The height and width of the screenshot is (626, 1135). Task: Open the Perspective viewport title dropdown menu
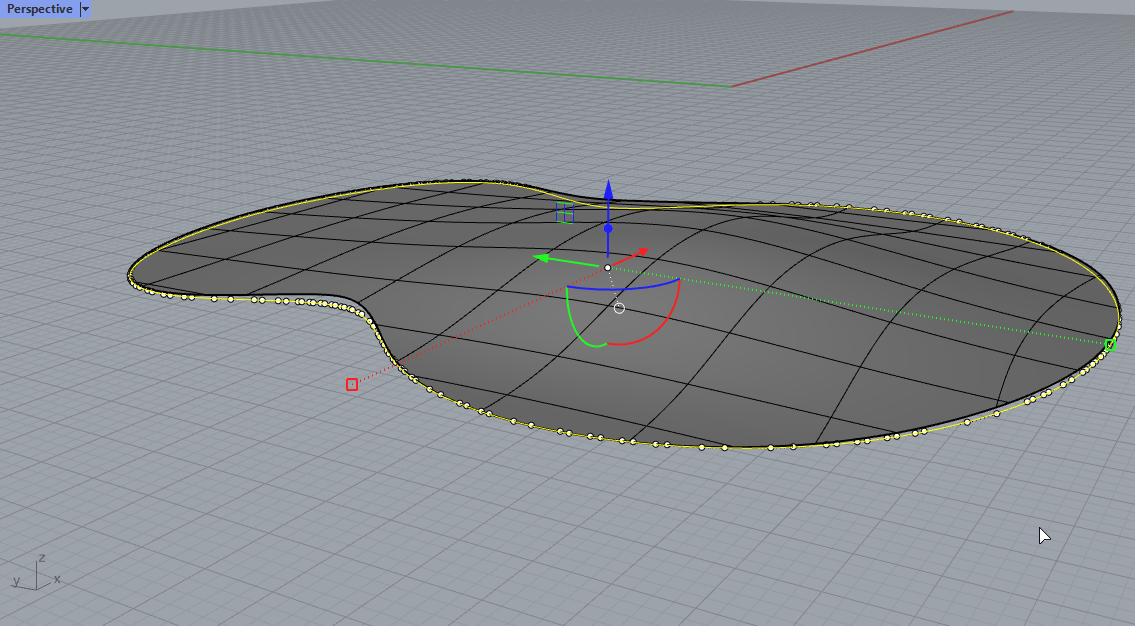(85, 9)
